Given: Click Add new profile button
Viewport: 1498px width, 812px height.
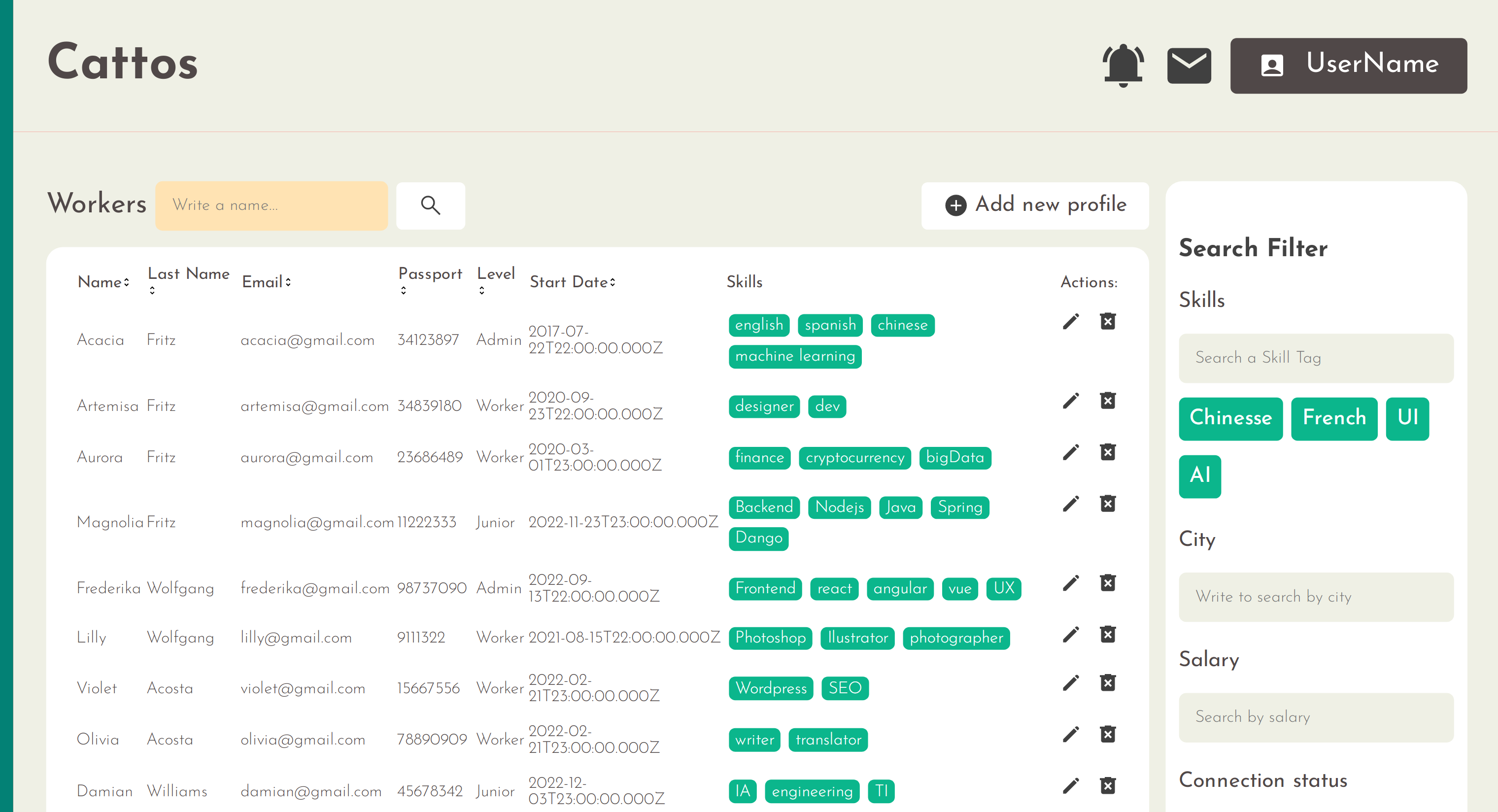Looking at the screenshot, I should 1034,205.
